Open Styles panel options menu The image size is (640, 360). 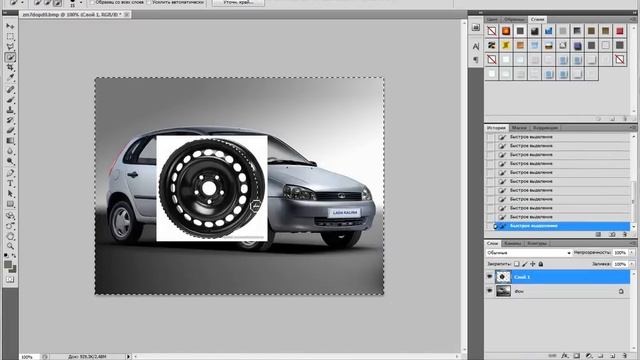(633, 19)
